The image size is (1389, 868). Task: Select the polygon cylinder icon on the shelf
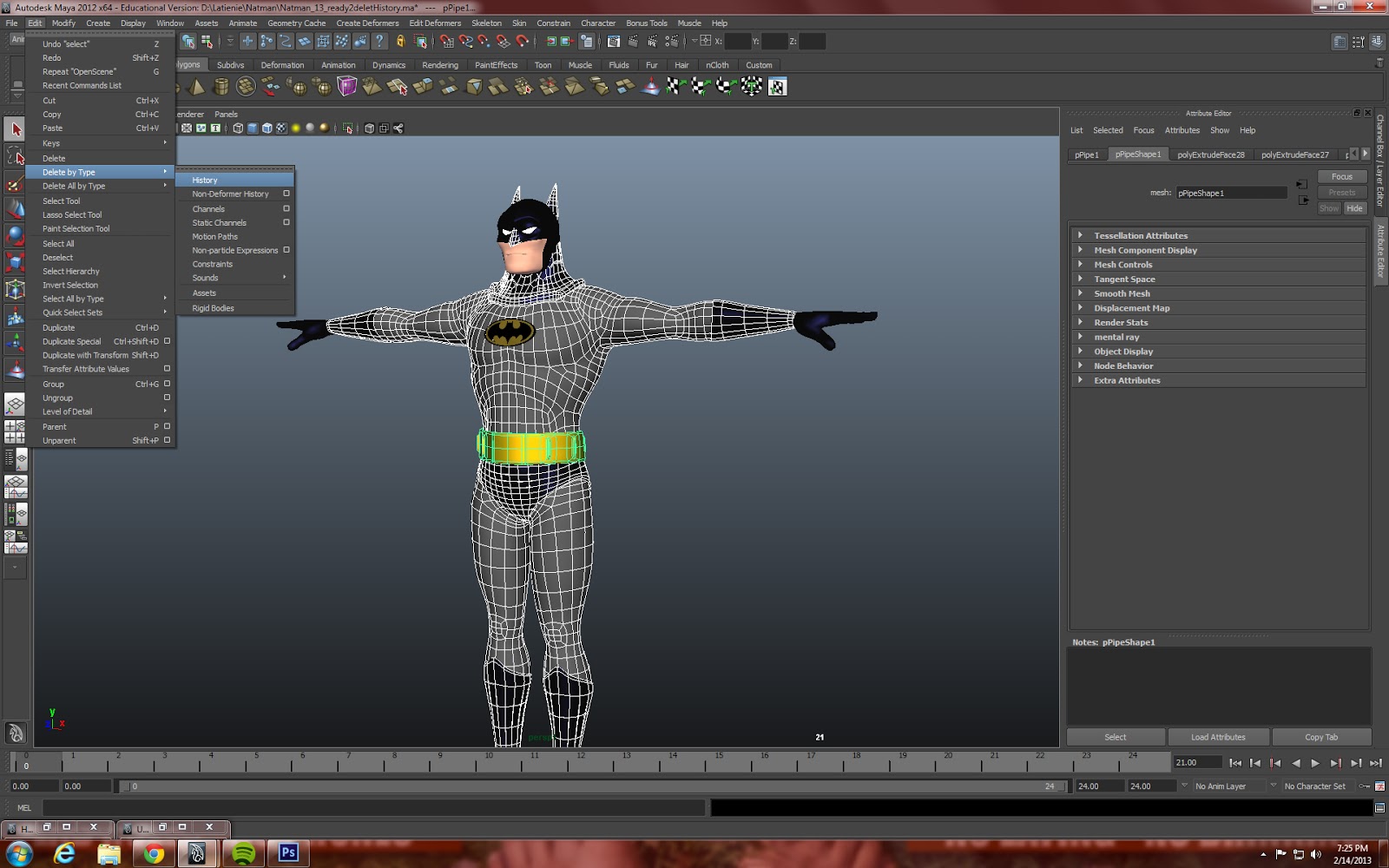(221, 86)
